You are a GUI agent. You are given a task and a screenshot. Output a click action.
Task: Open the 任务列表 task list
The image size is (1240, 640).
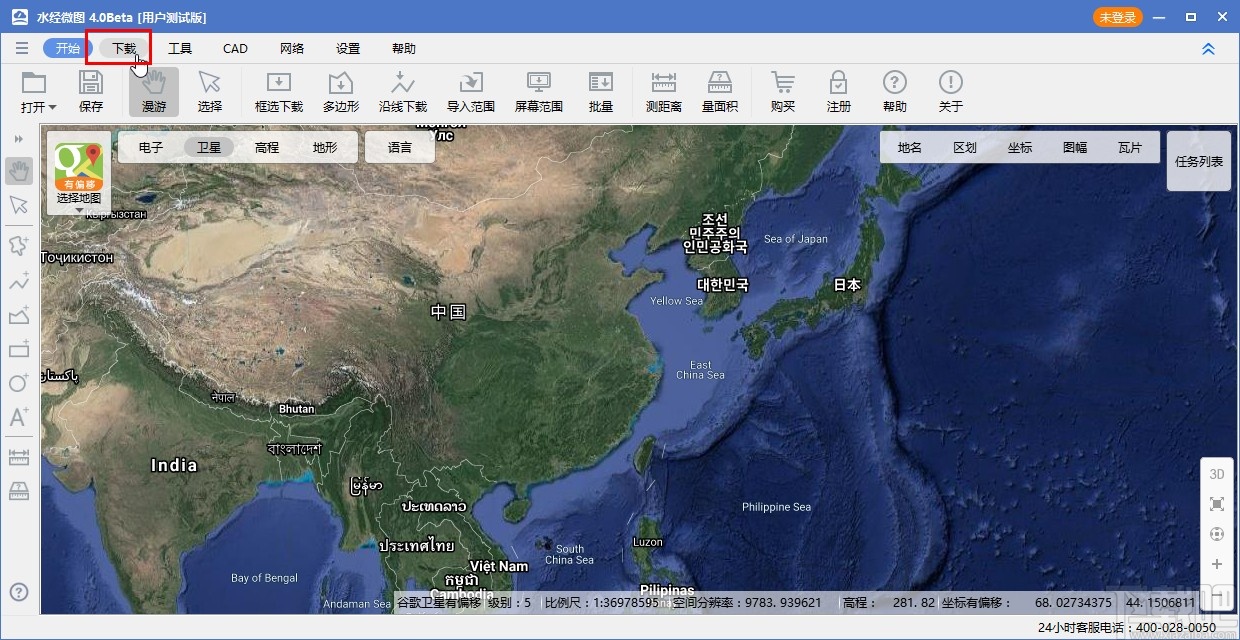pyautogui.click(x=1197, y=160)
